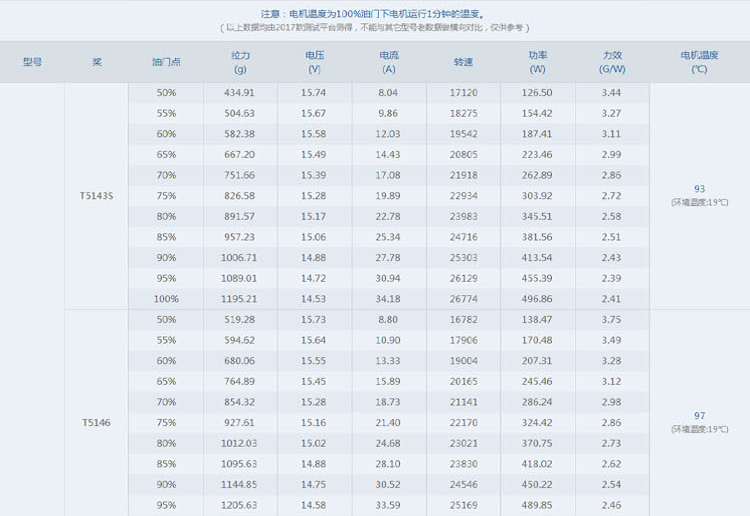Select voltage value 15.67

coord(313,113)
